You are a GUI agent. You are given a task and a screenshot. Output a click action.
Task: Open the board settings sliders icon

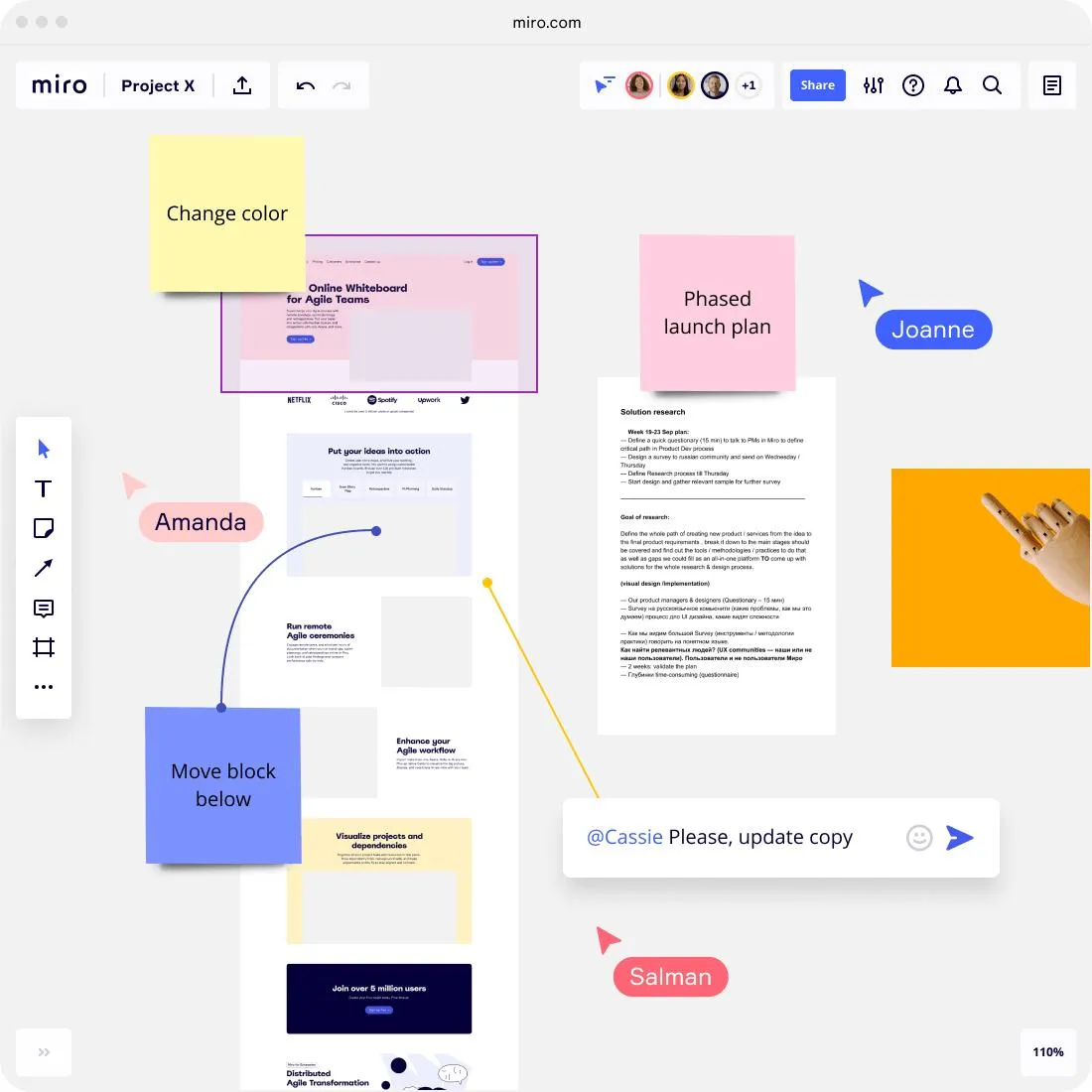[873, 85]
